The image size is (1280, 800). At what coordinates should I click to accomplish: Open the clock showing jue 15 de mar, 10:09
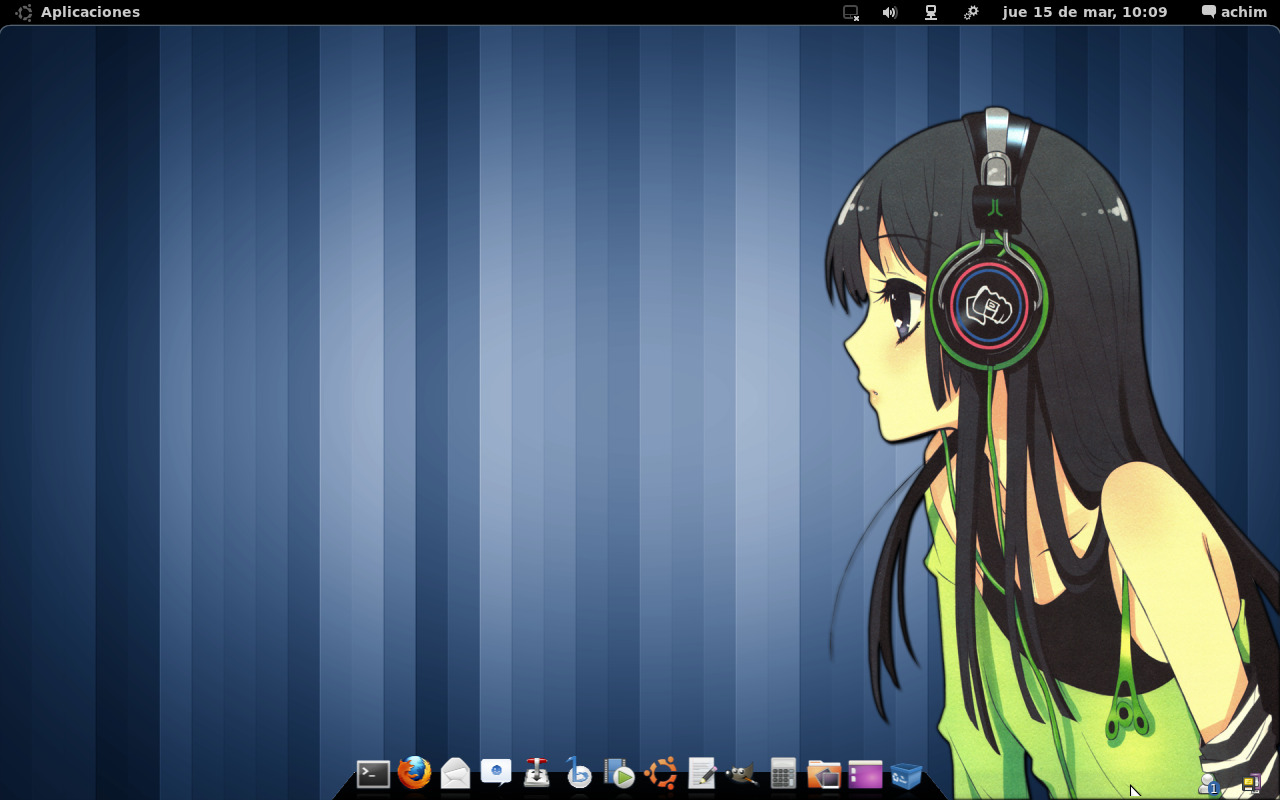pyautogui.click(x=1085, y=12)
